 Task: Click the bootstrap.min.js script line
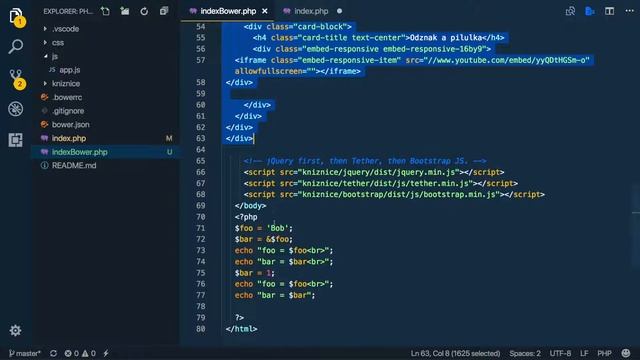tap(394, 194)
